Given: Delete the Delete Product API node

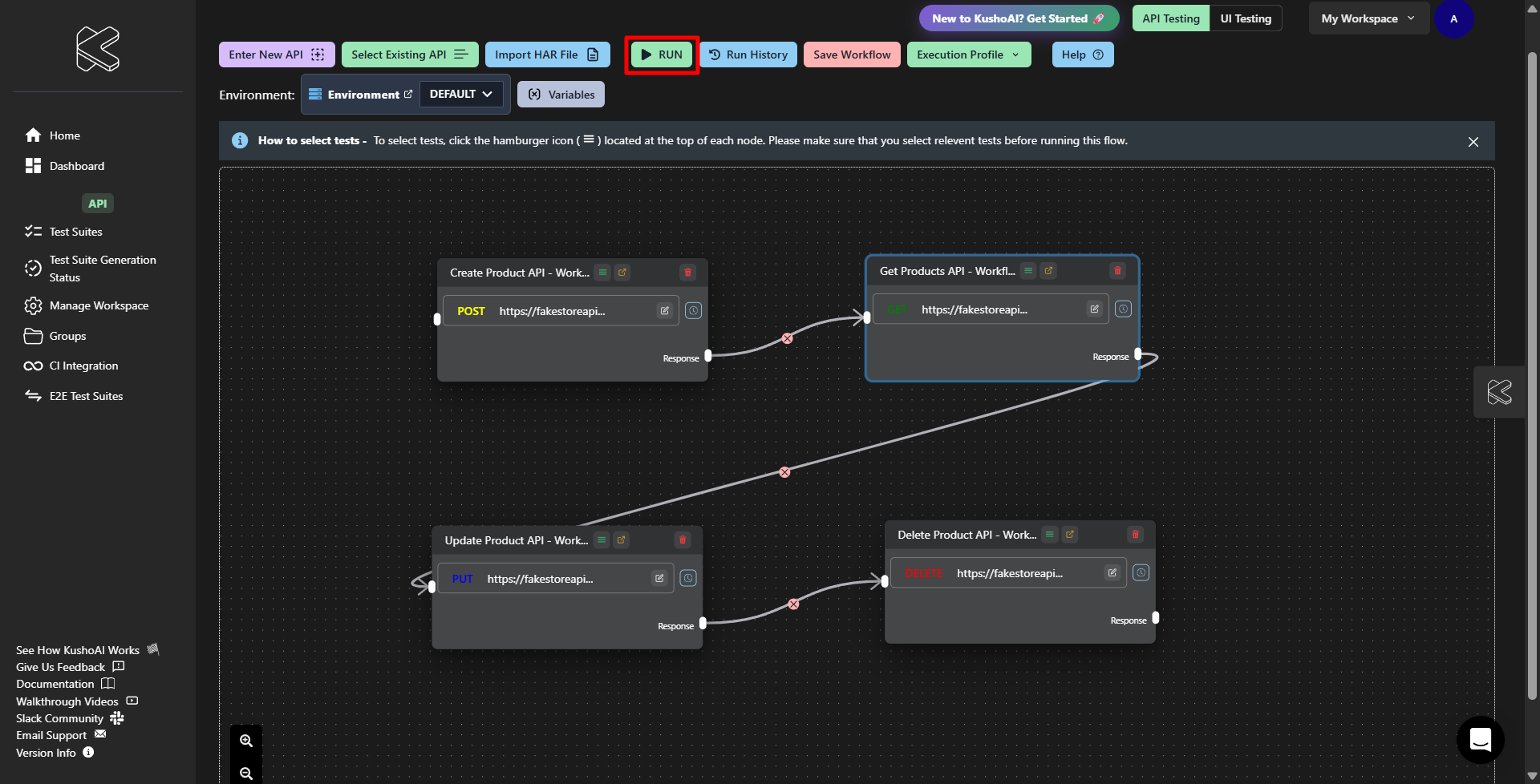Looking at the screenshot, I should pos(1135,535).
